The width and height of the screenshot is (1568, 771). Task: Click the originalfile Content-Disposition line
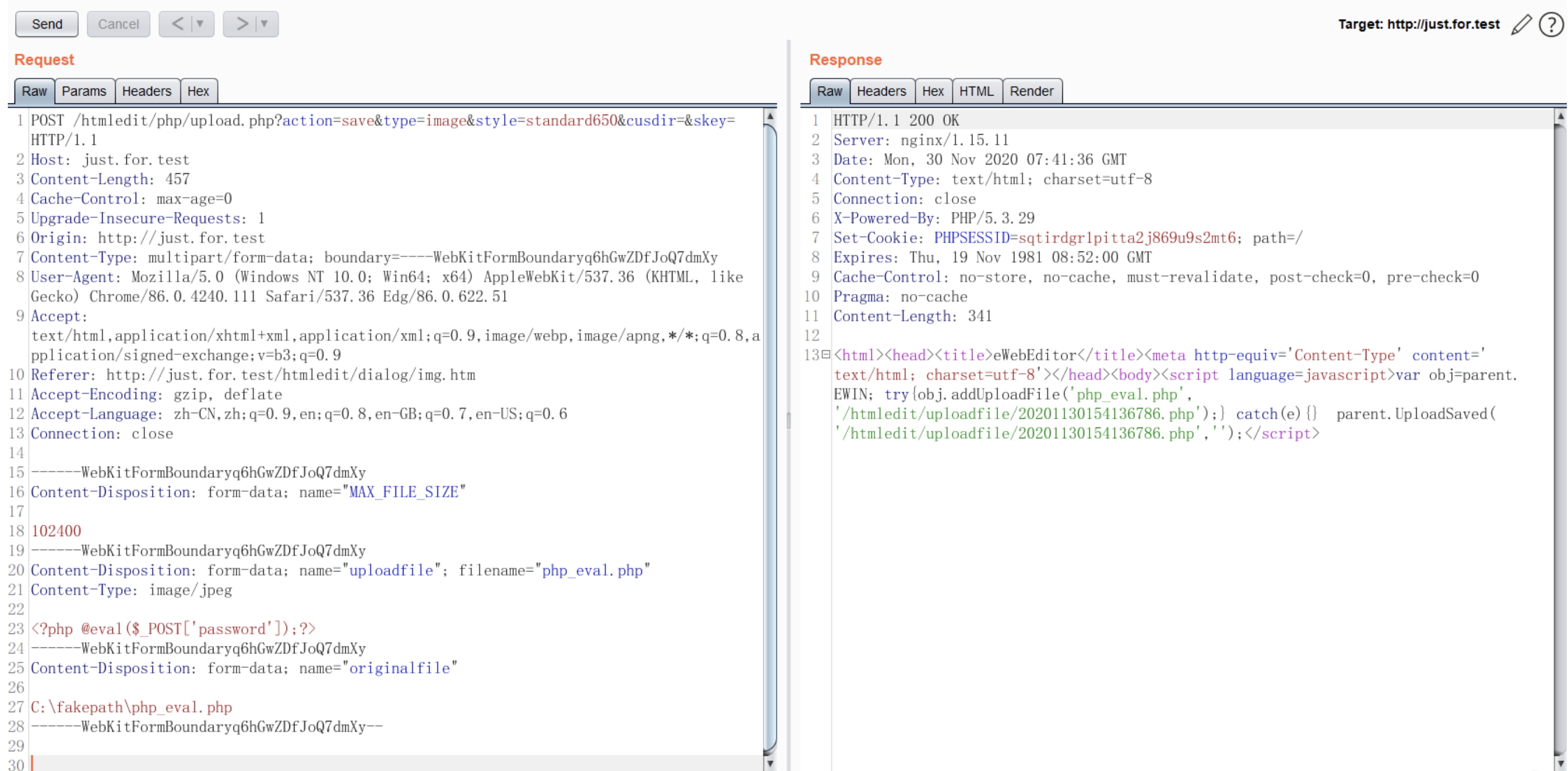pos(244,668)
